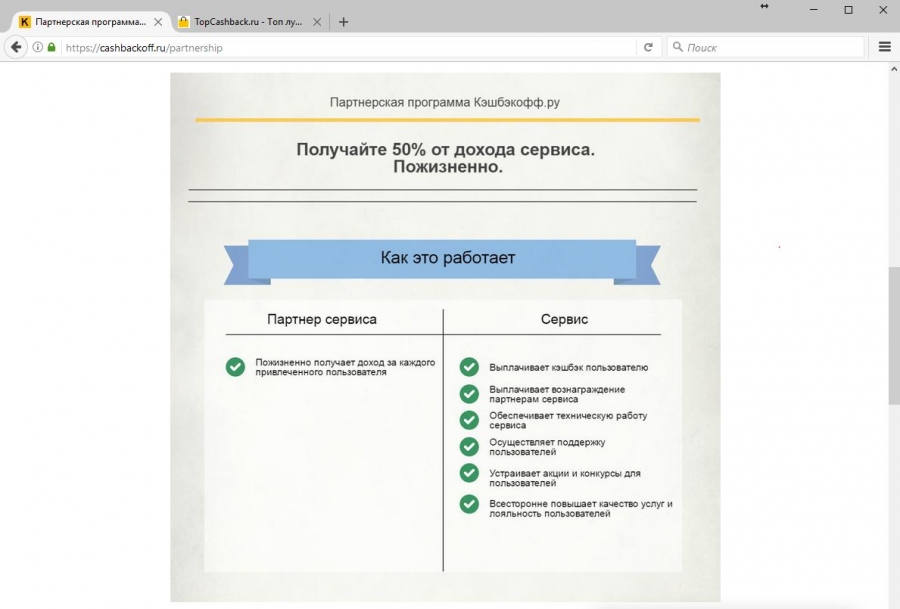Close the browser window
Screen dimensions: 900x609
(883, 10)
